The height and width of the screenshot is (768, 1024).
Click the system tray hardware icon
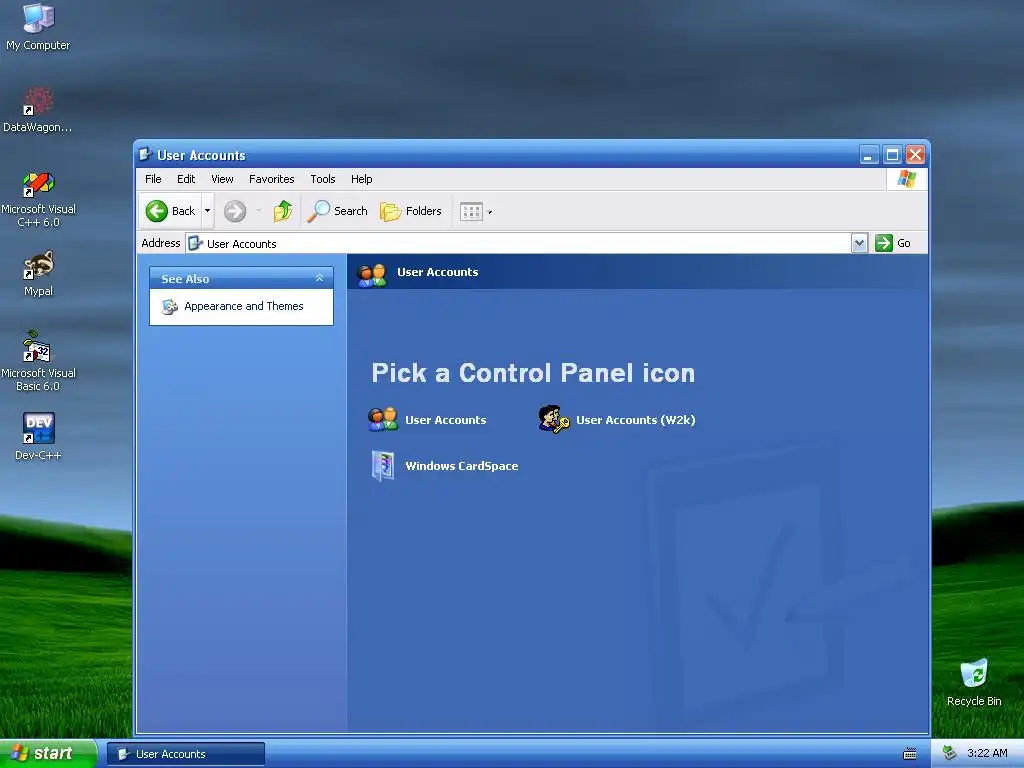950,753
